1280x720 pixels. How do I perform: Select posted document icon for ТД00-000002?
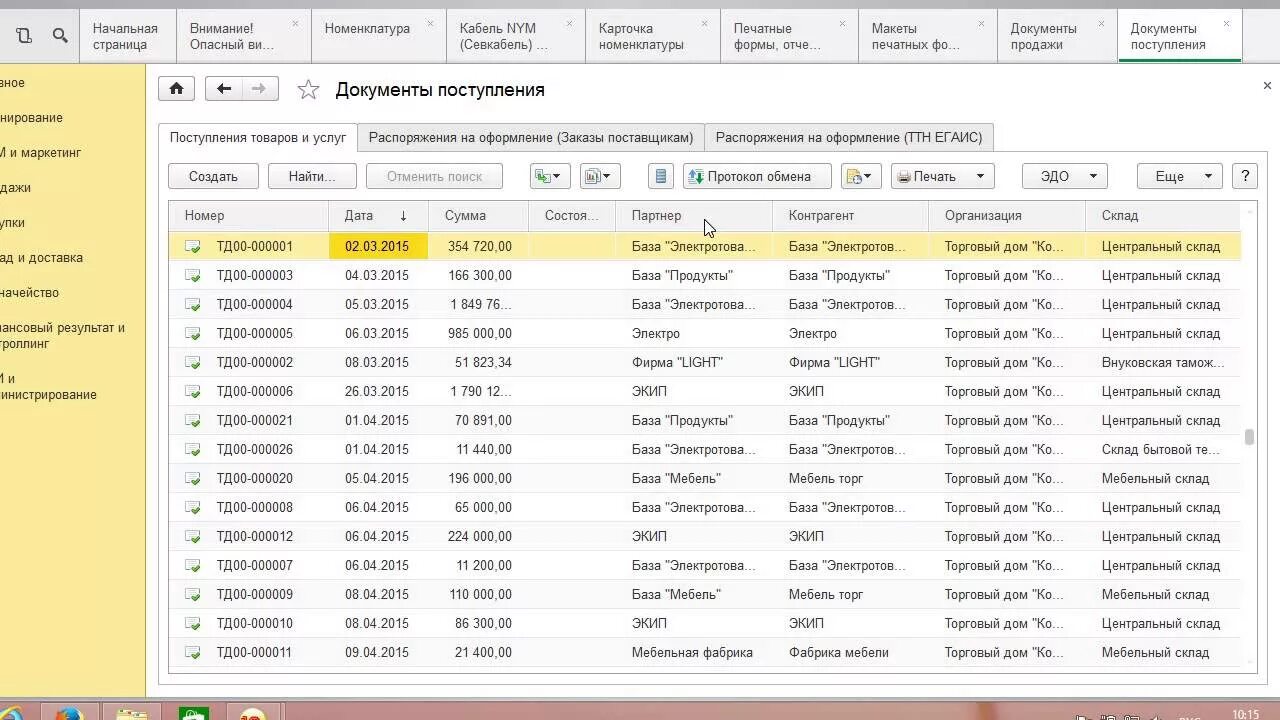coord(193,362)
